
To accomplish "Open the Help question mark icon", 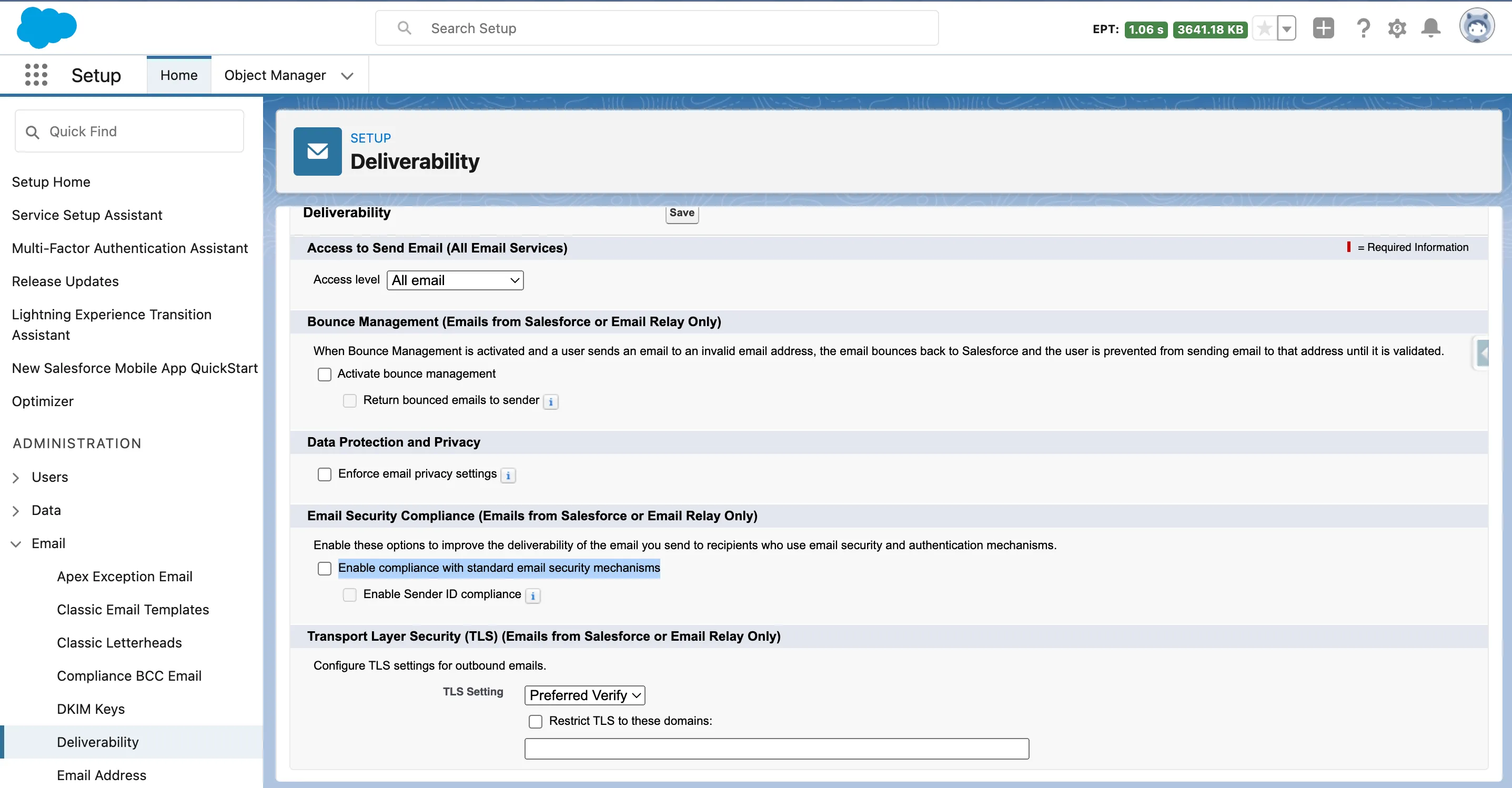I will click(1363, 28).
